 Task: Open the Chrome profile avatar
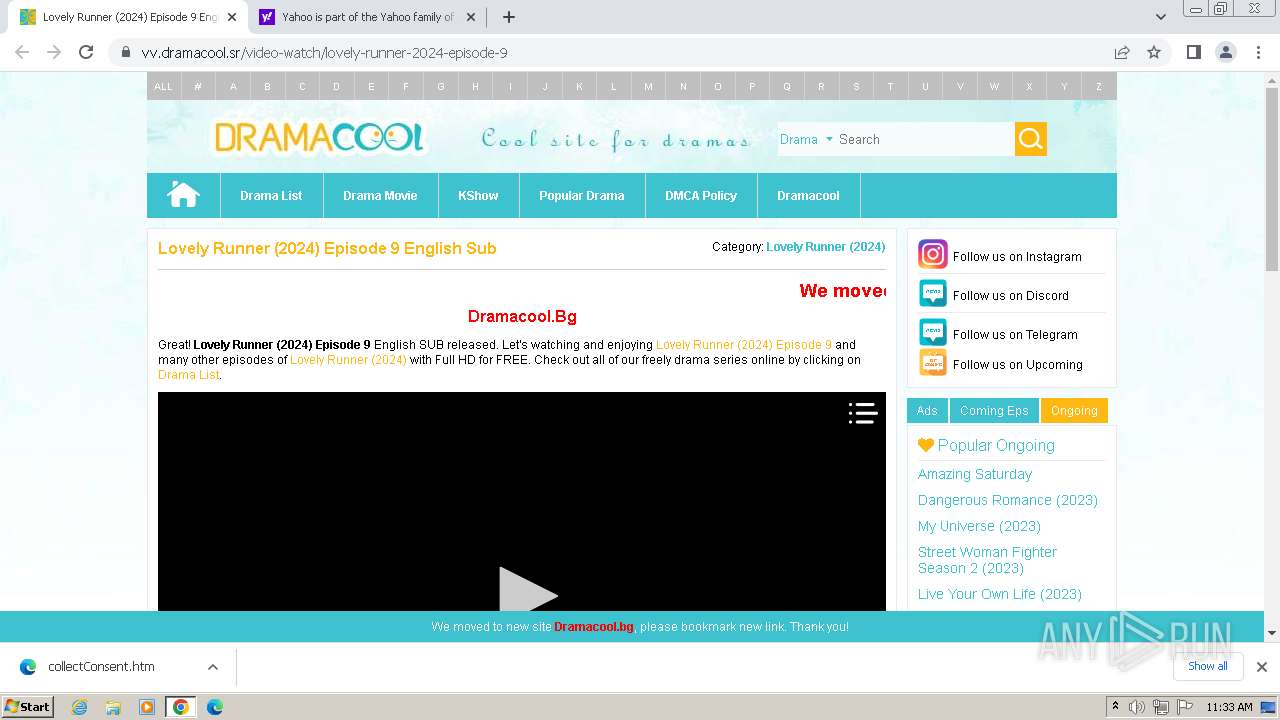[x=1225, y=52]
